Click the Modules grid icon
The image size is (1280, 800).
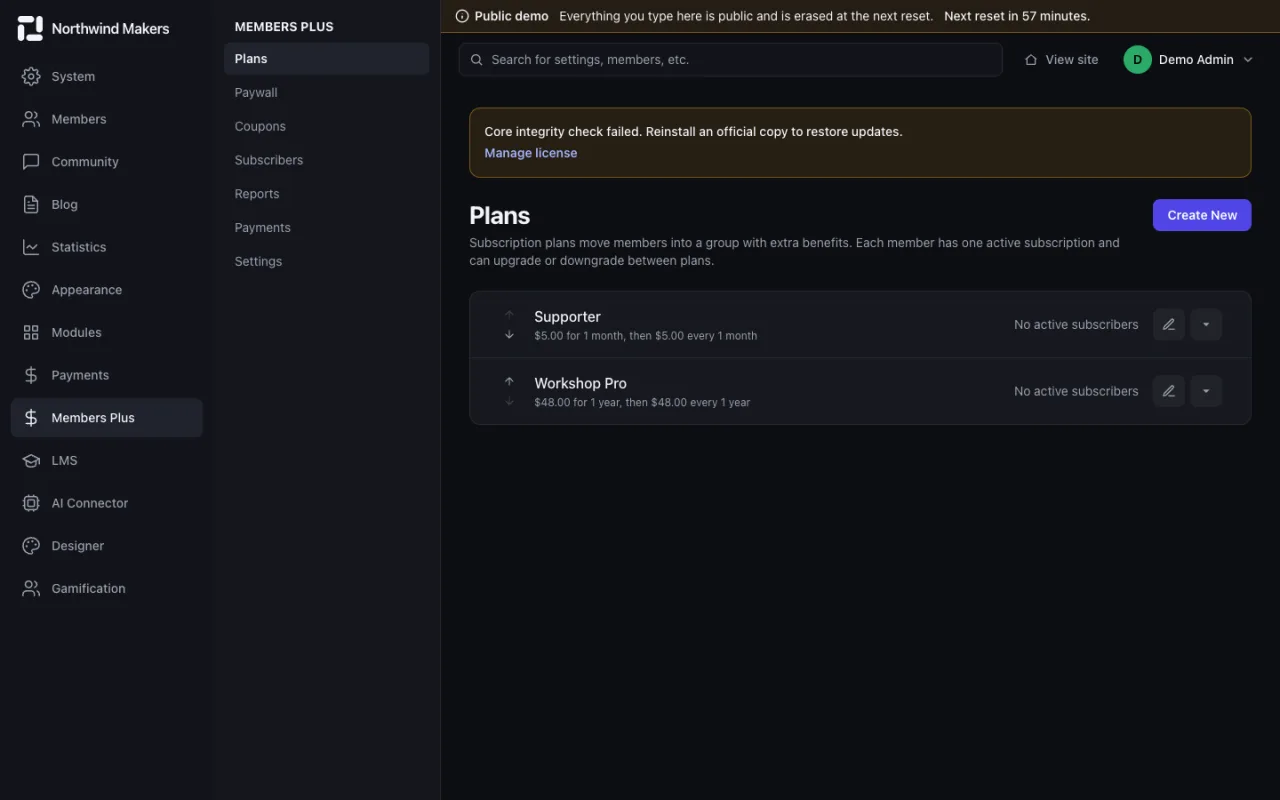pos(31,332)
